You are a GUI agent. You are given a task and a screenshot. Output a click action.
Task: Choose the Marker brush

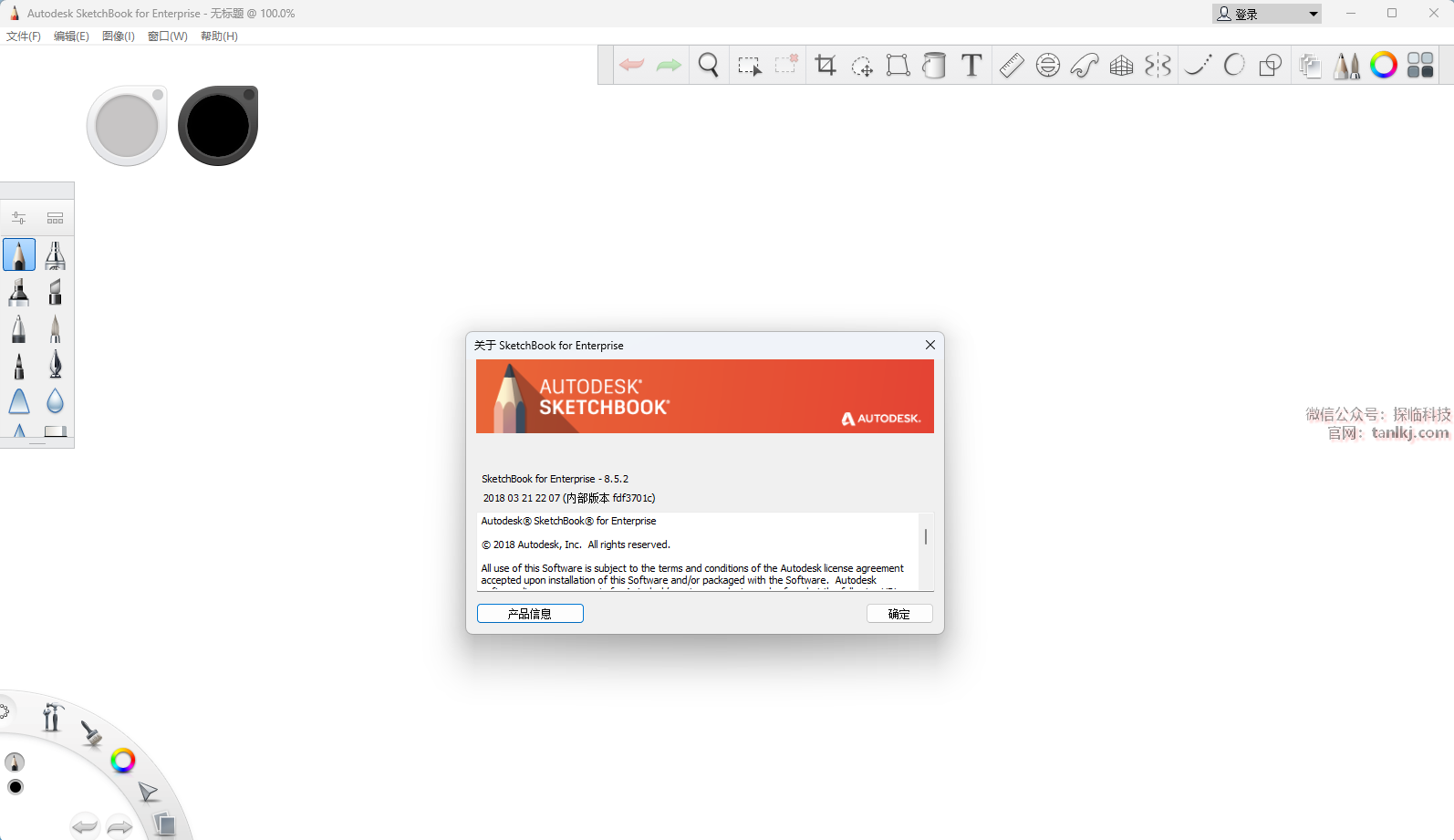point(19,292)
